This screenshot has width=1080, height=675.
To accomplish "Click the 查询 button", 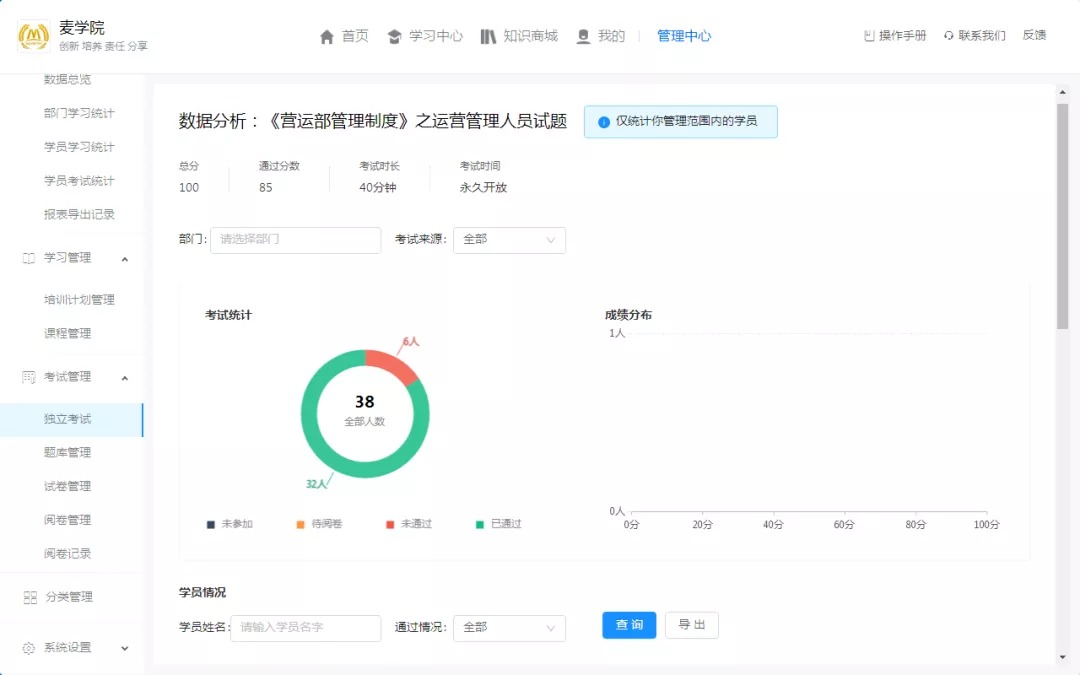I will [629, 625].
